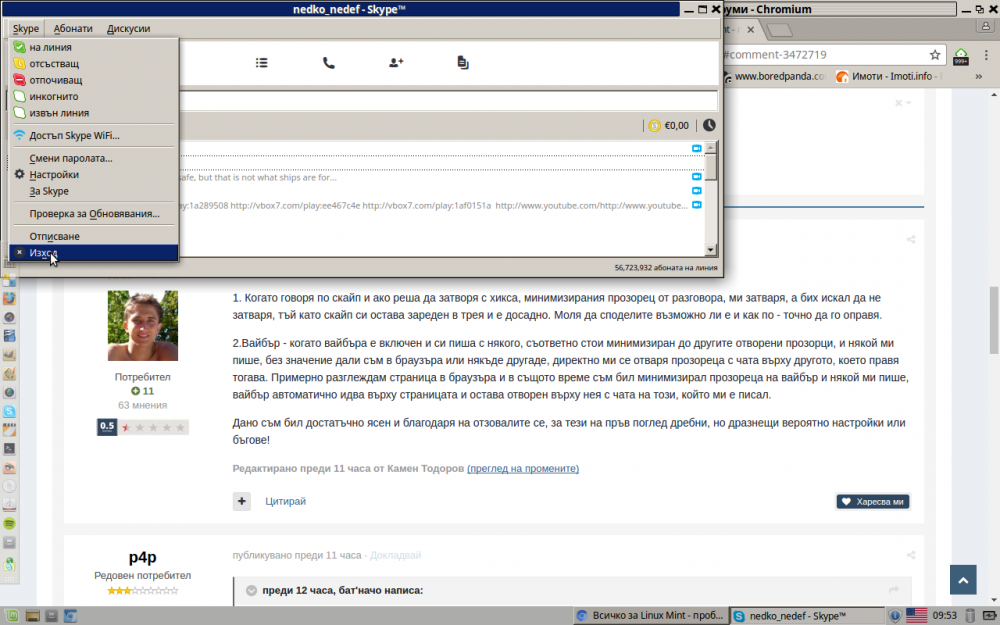Collapse quoted text by бат'начо

(x=251, y=591)
